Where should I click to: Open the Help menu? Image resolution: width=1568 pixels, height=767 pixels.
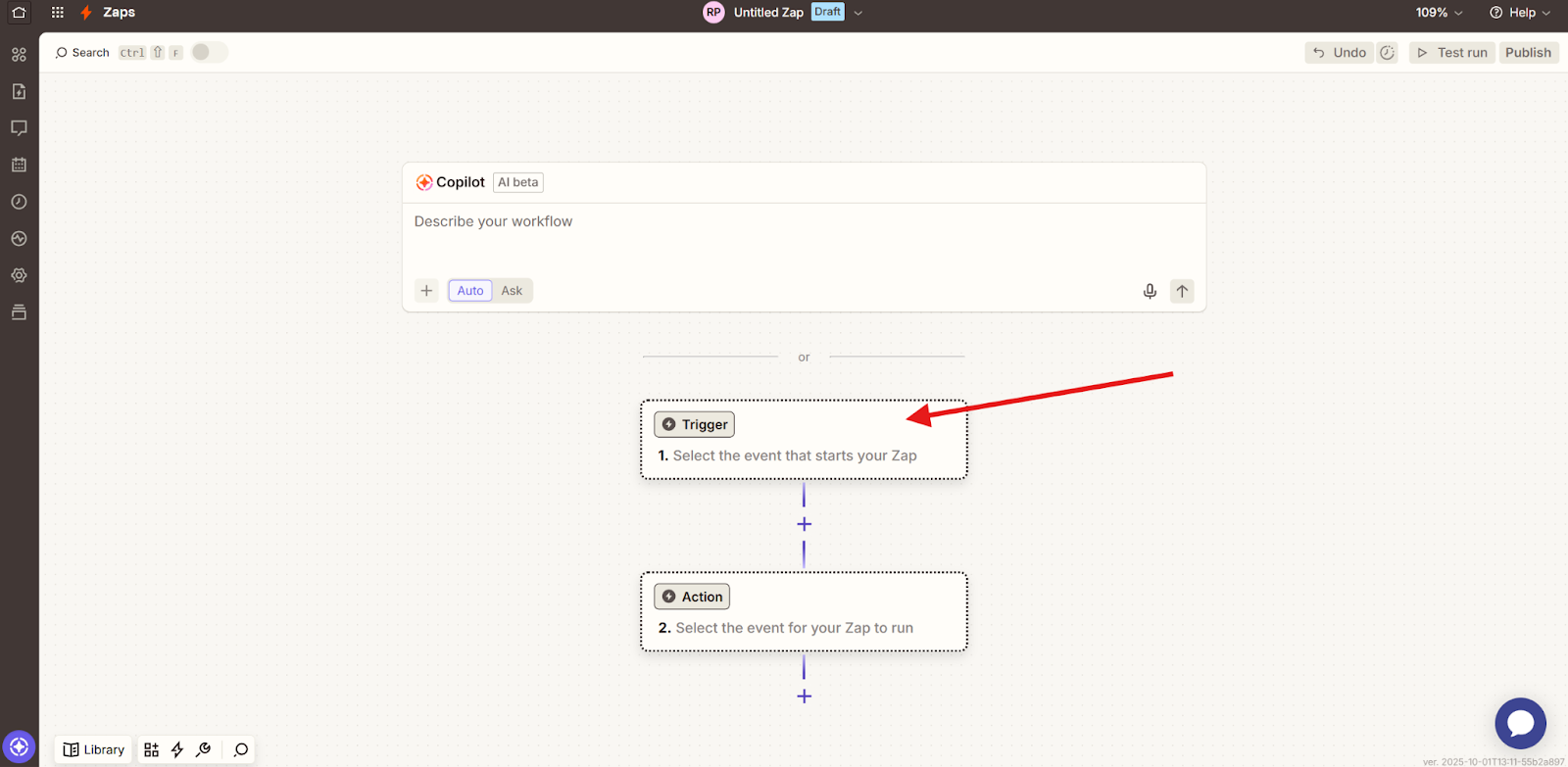1520,13
